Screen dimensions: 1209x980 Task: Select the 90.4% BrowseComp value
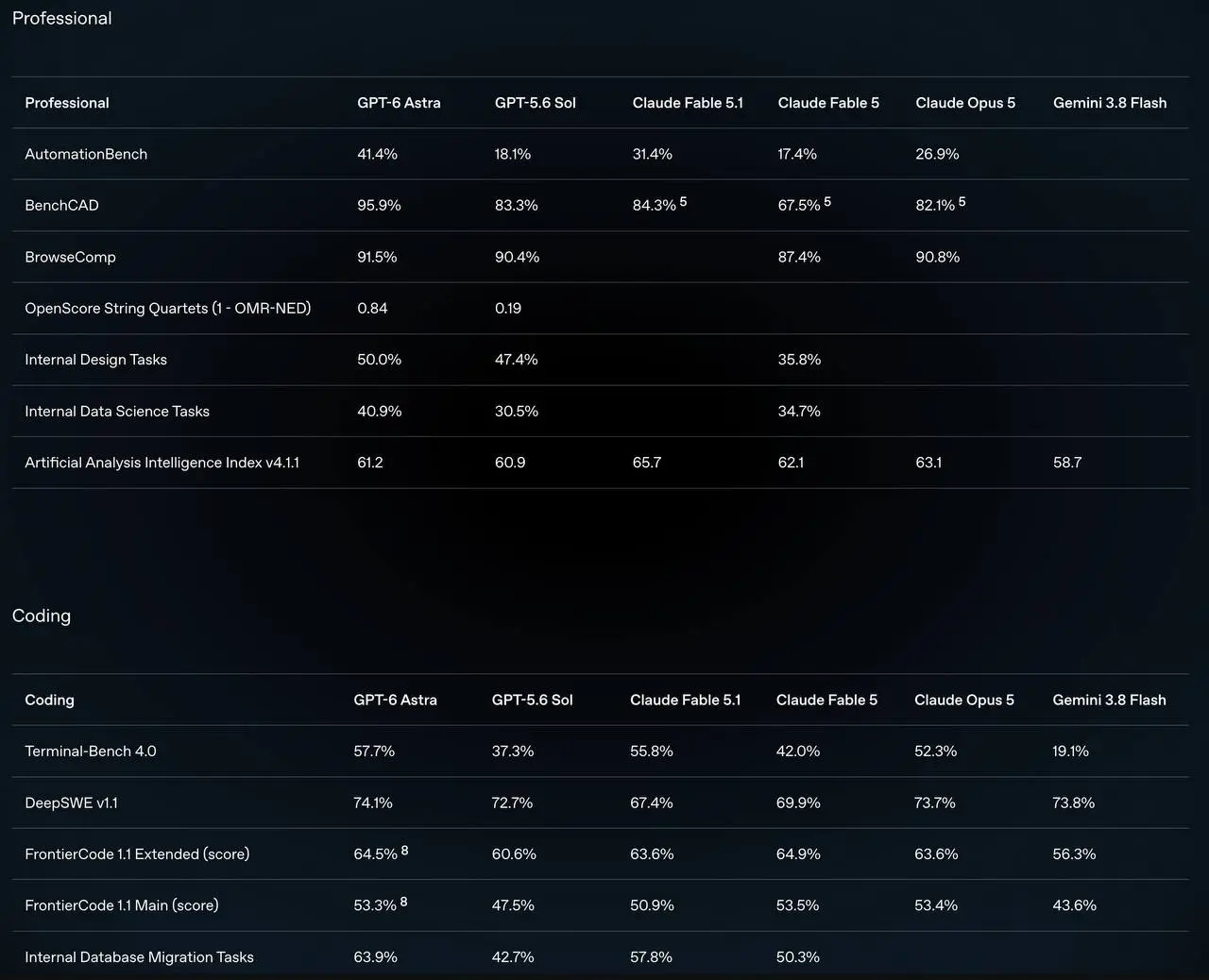(x=517, y=257)
